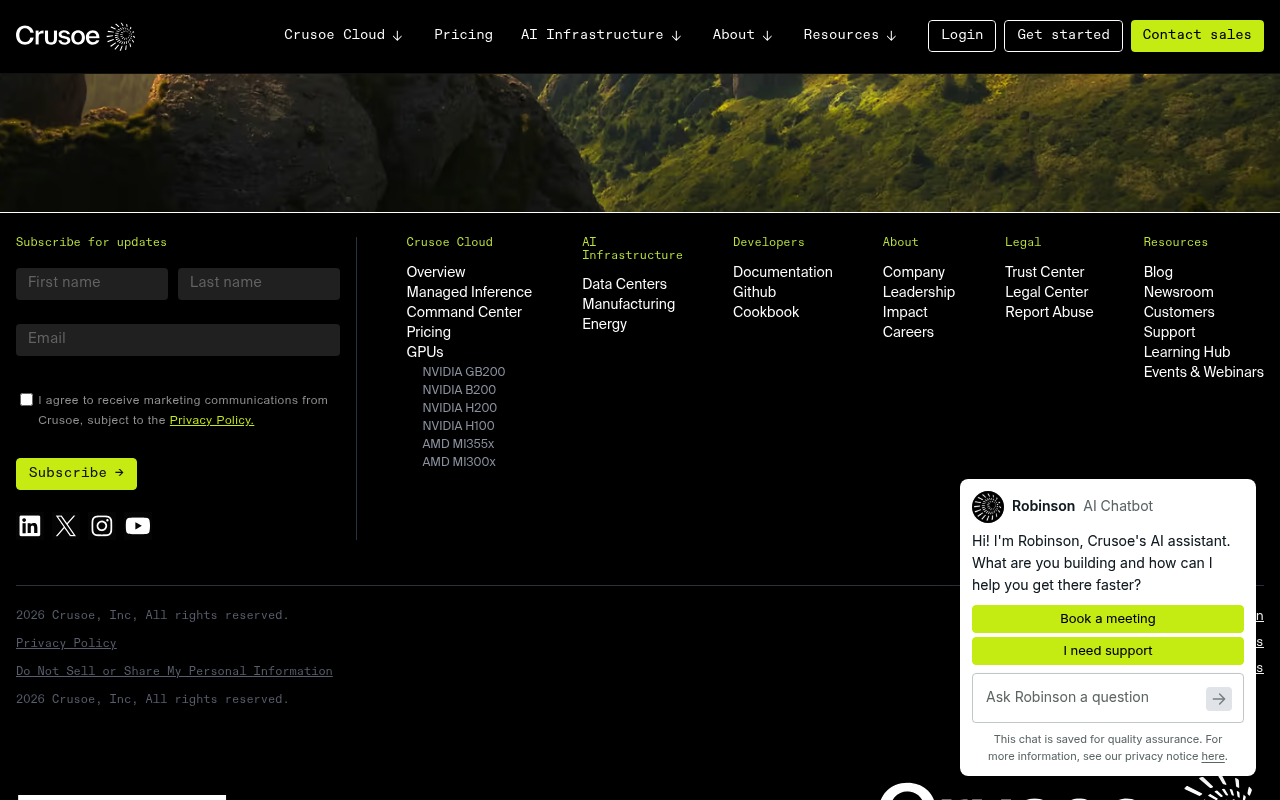
Task: Open footer Pricing link under Crusoe Cloud
Action: [428, 332]
